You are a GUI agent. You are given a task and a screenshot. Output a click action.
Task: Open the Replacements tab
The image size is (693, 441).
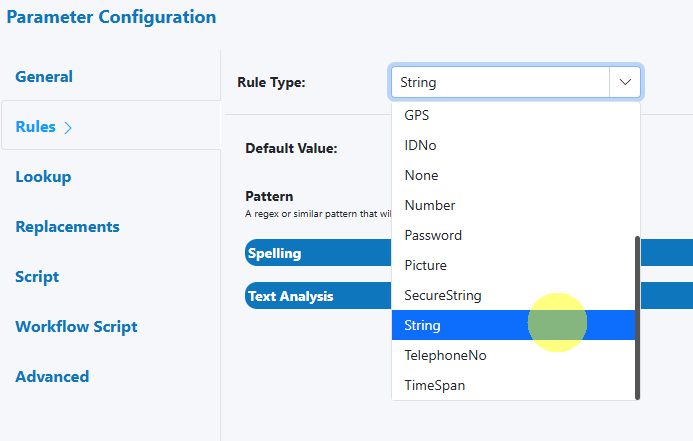[x=67, y=226]
